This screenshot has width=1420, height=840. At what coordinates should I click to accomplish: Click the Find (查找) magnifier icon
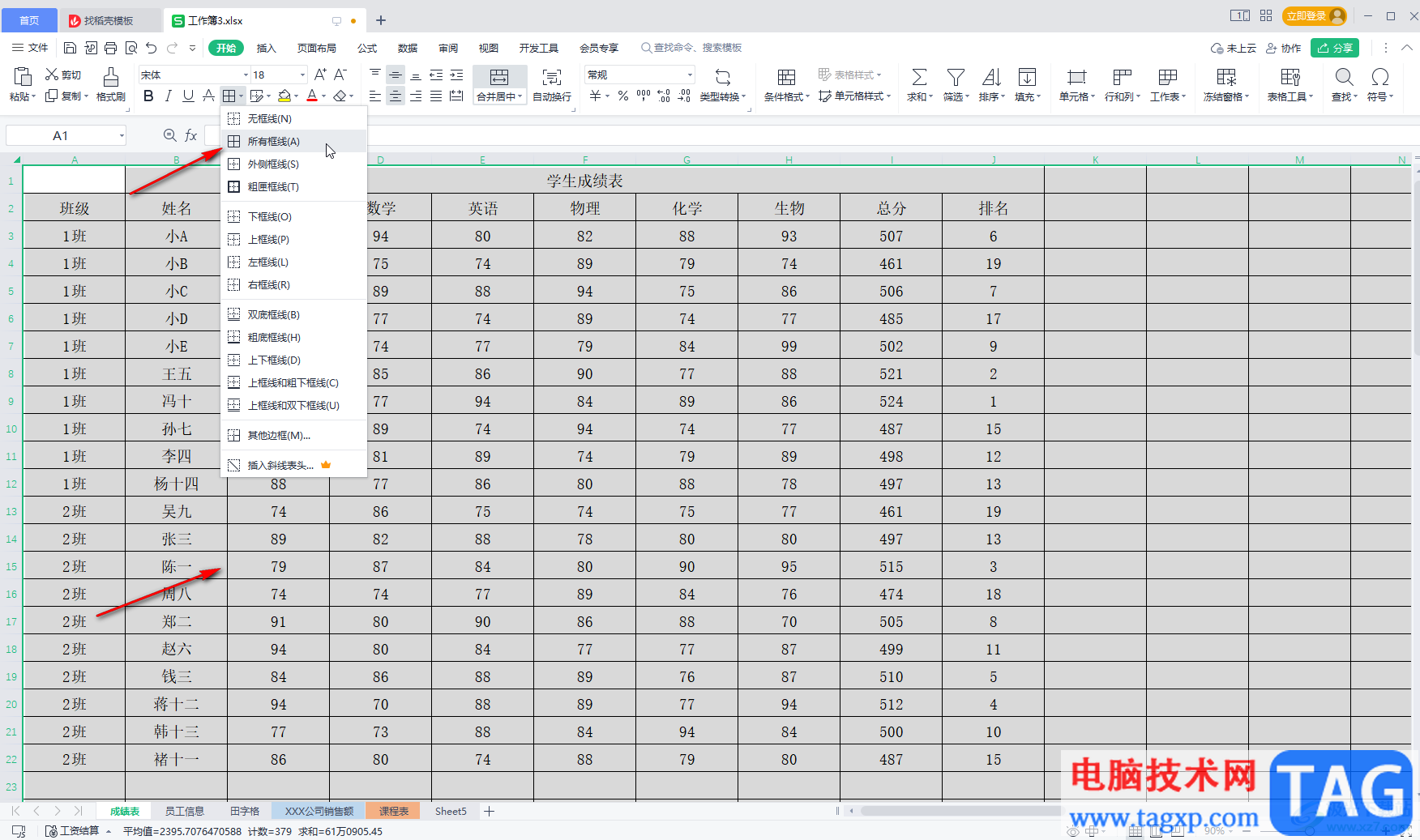pos(1344,77)
